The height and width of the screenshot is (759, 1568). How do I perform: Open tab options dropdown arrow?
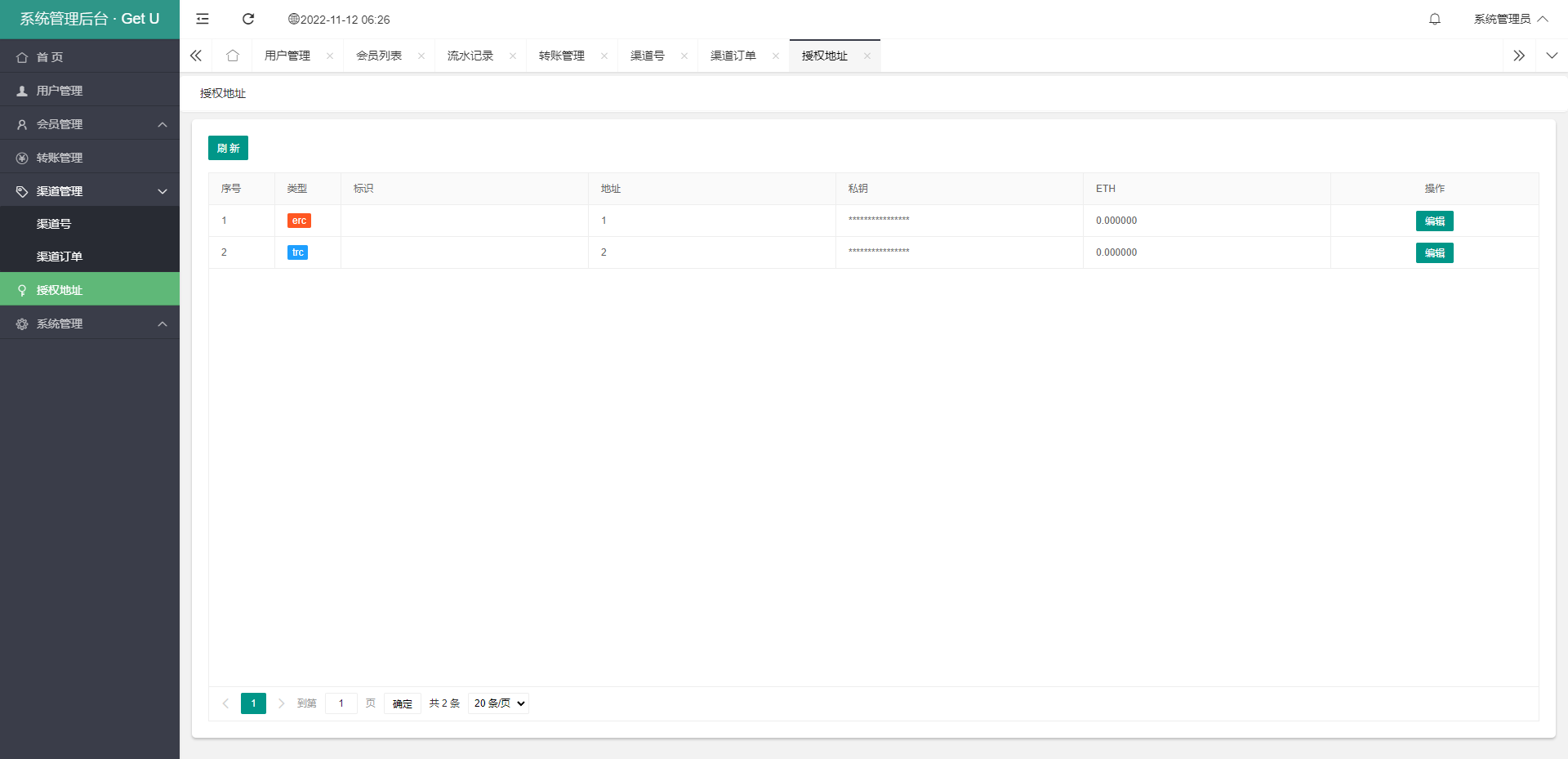[1552, 56]
